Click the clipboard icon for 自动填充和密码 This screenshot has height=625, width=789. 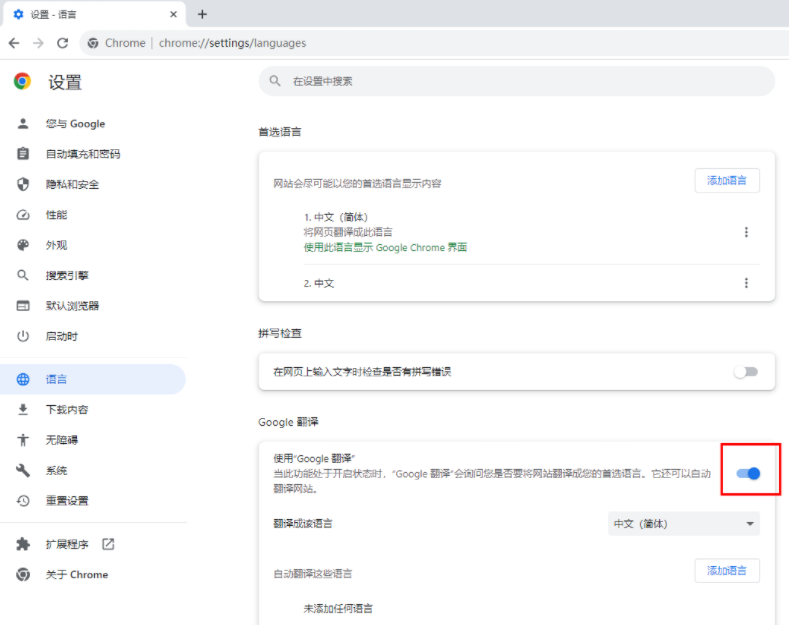23,154
